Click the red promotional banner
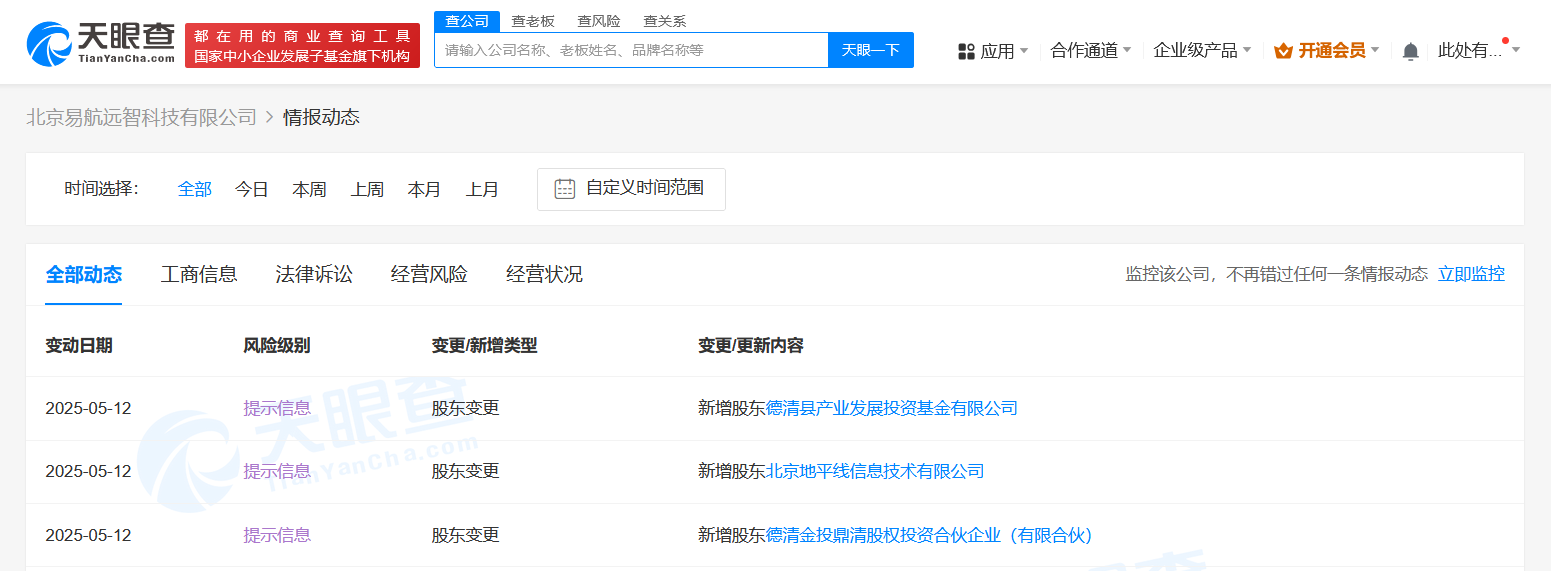Screen dimensions: 1551x571 point(302,45)
